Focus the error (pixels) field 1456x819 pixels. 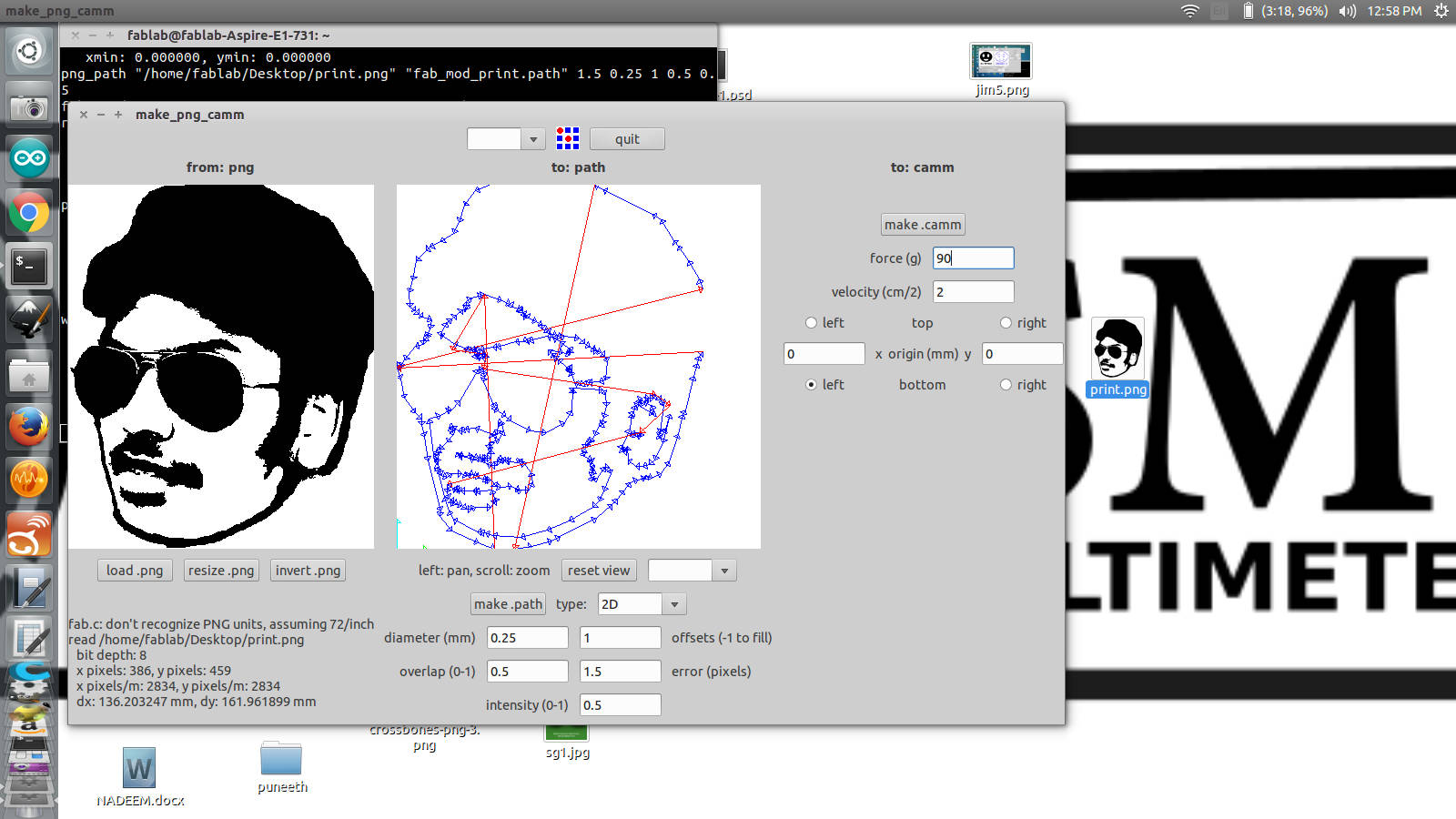[621, 672]
